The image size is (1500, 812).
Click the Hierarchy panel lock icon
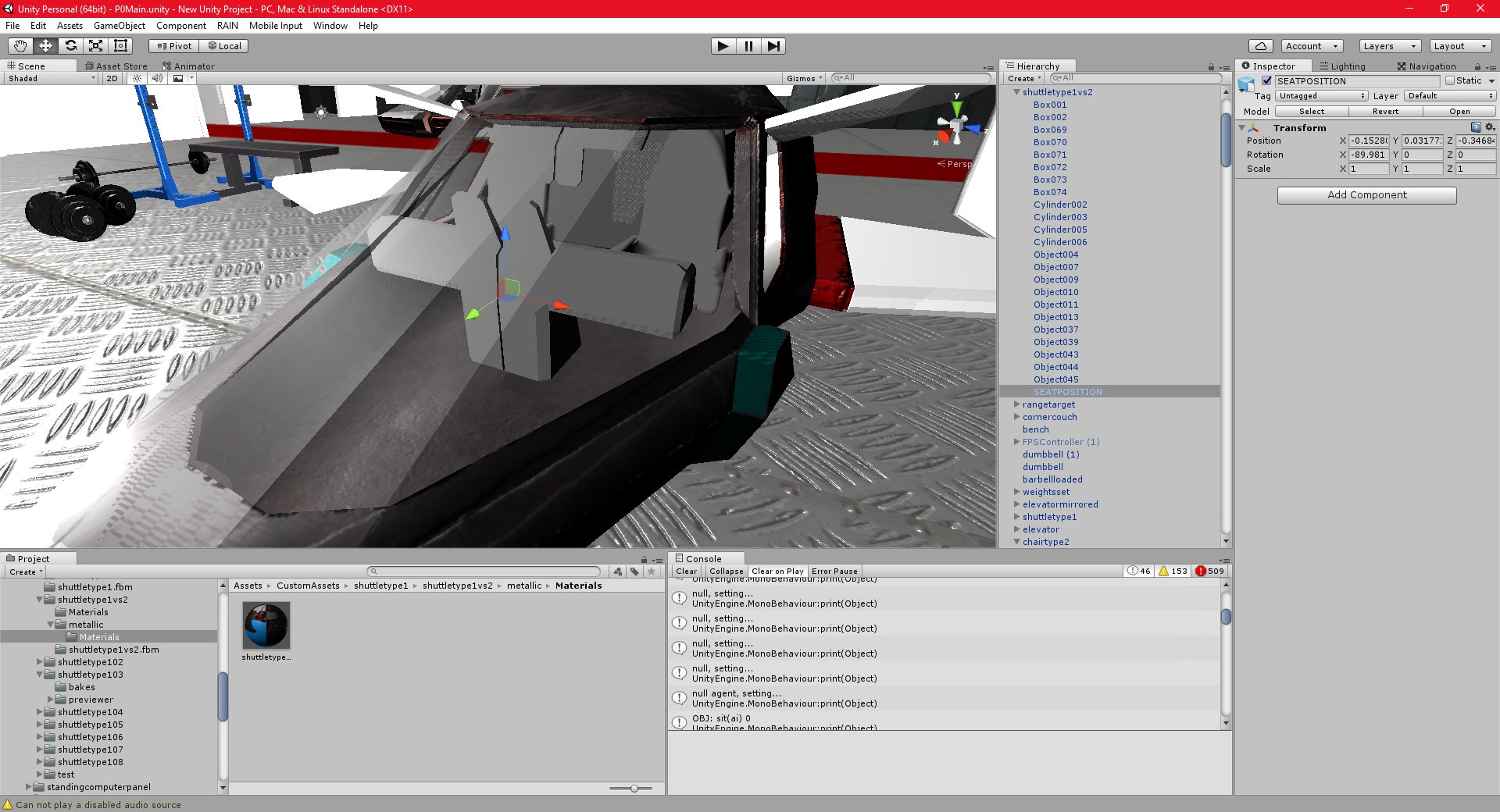1211,67
